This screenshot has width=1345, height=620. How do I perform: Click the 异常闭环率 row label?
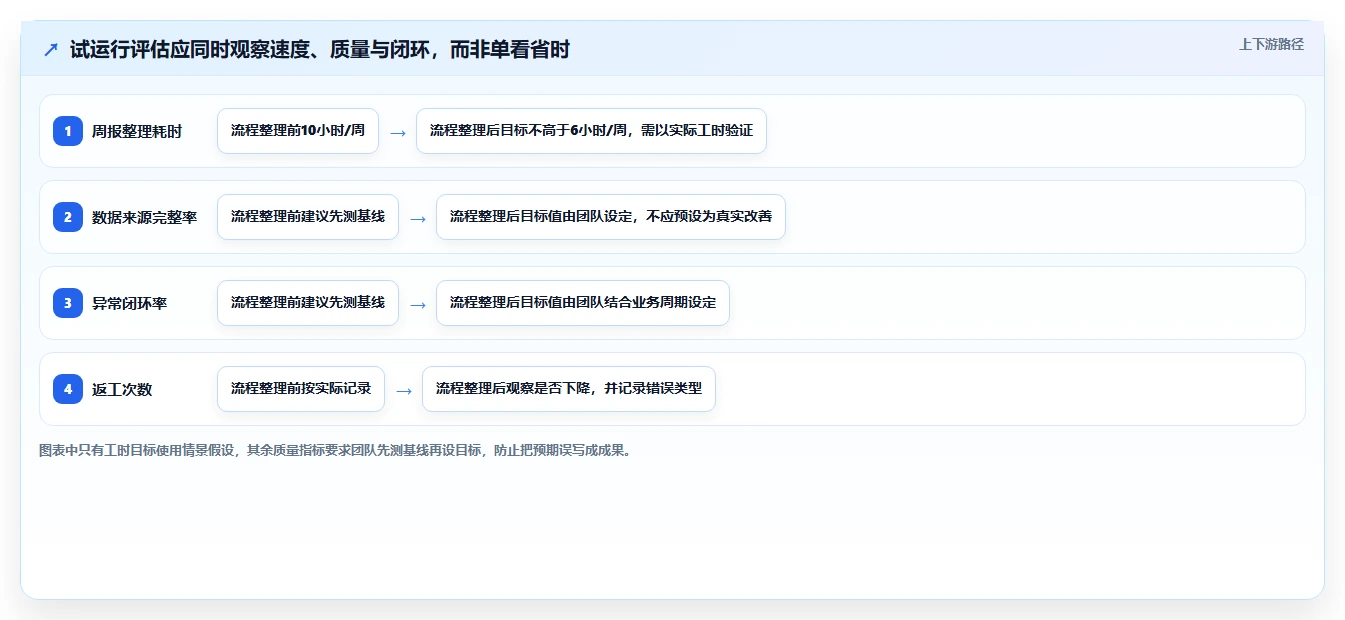(x=130, y=303)
